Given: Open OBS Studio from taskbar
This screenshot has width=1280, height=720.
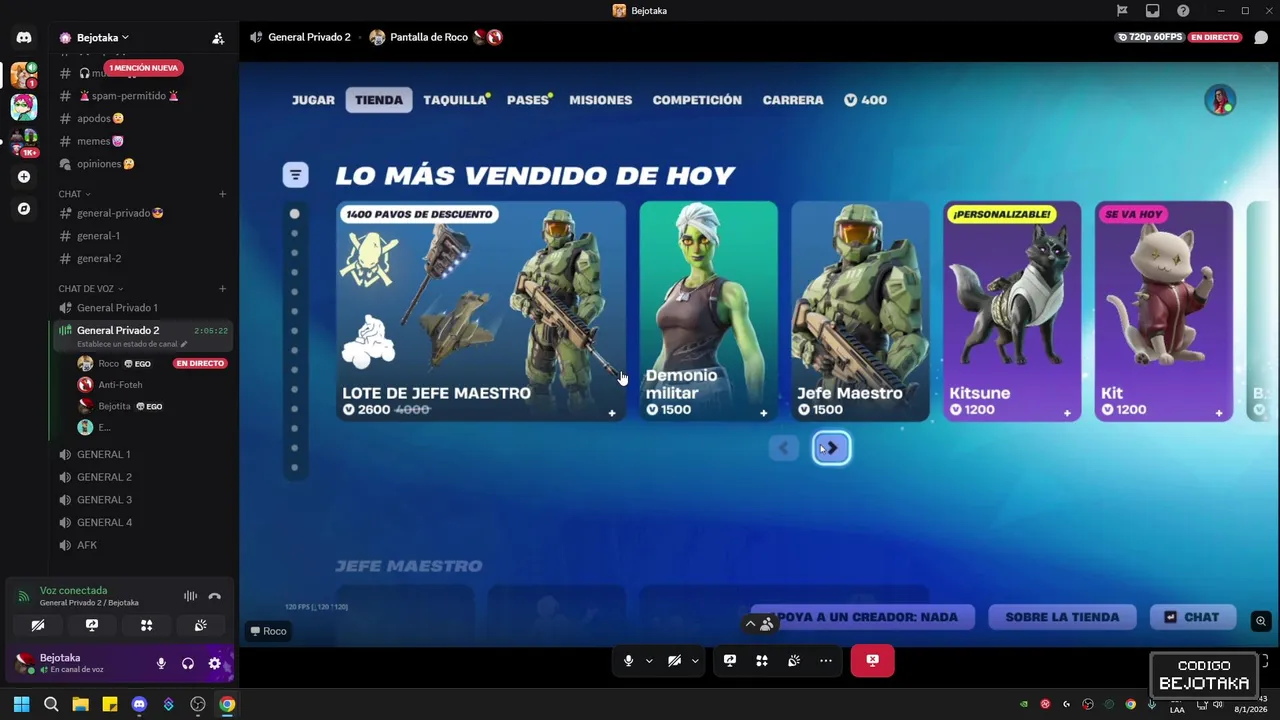Looking at the screenshot, I should [198, 704].
